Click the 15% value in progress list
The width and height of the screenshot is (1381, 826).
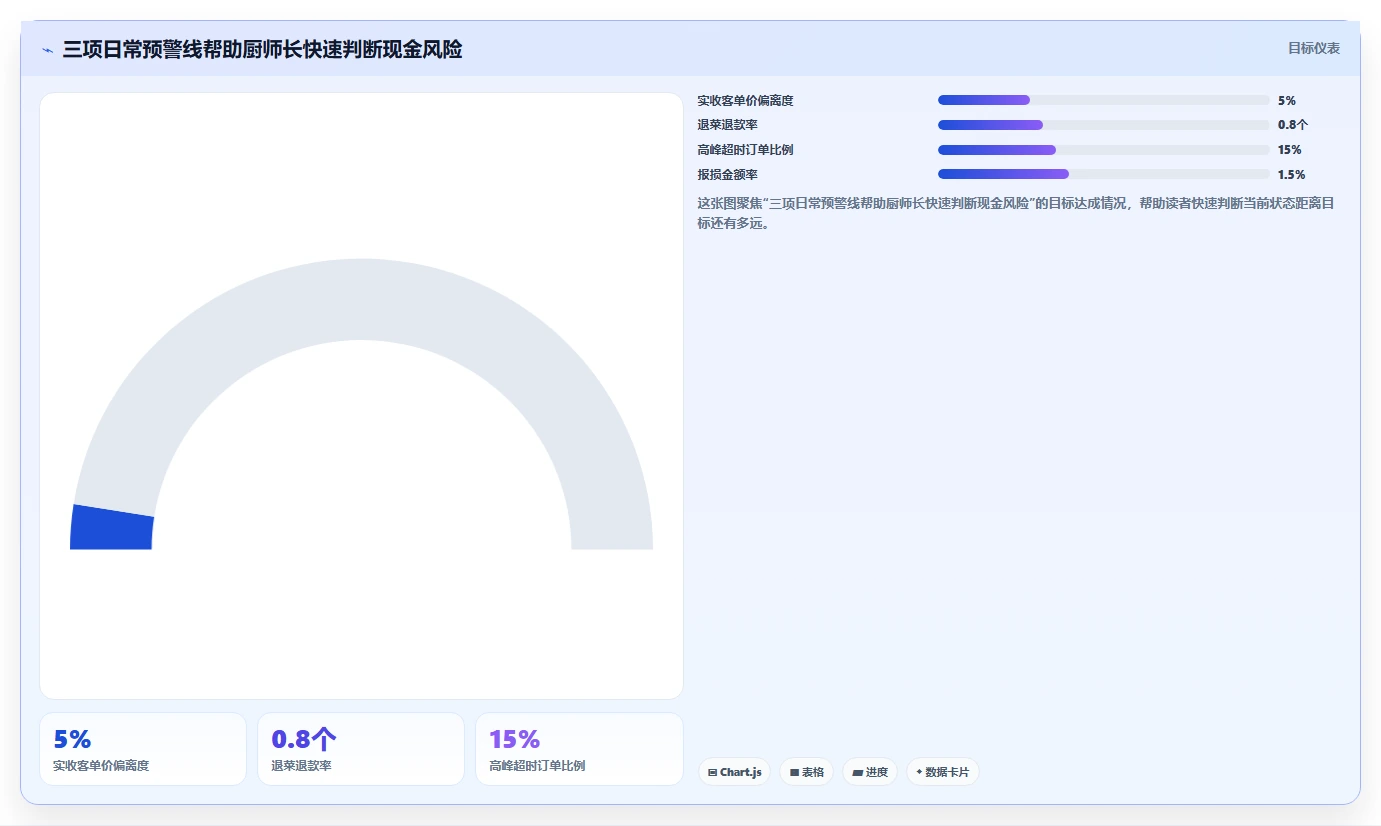[x=1289, y=150]
